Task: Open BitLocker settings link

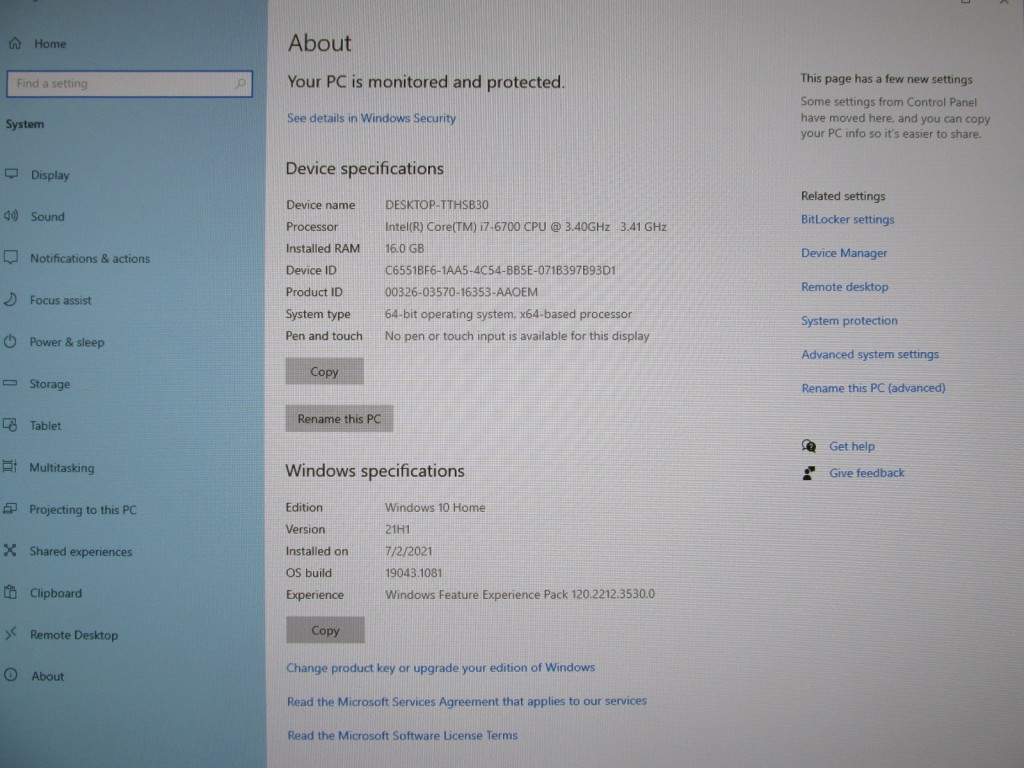Action: (848, 219)
